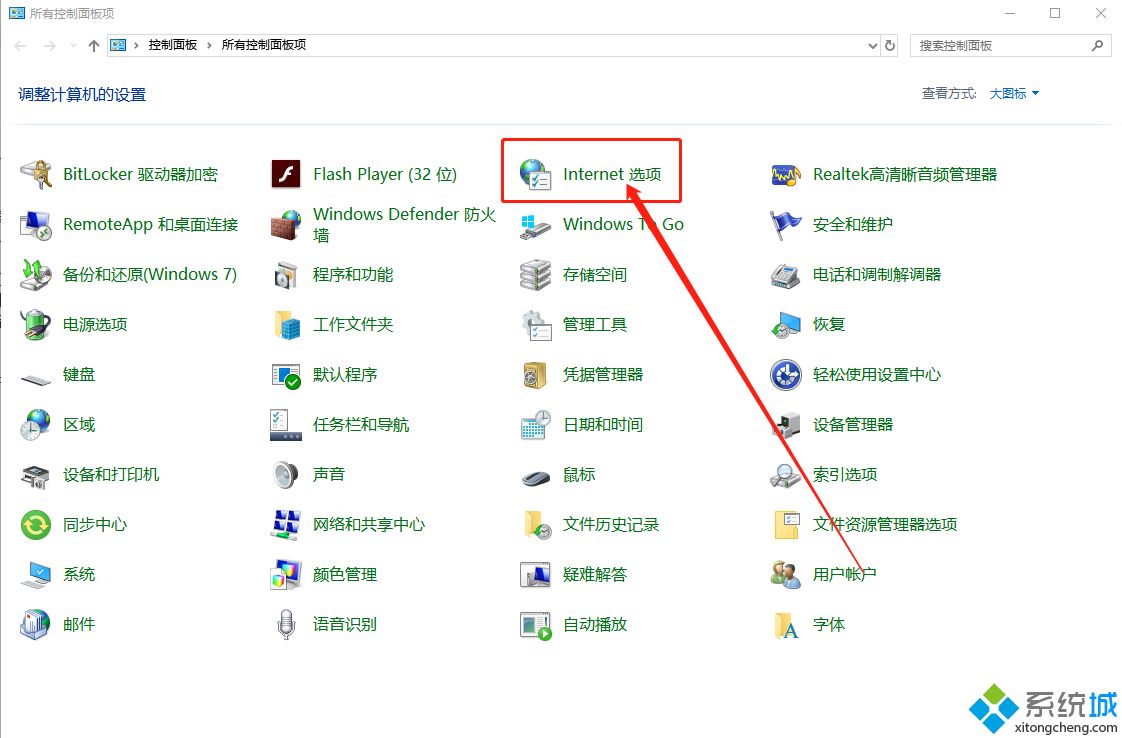1122x738 pixels.
Task: Open the 程序和功能 icon
Action: [286, 275]
